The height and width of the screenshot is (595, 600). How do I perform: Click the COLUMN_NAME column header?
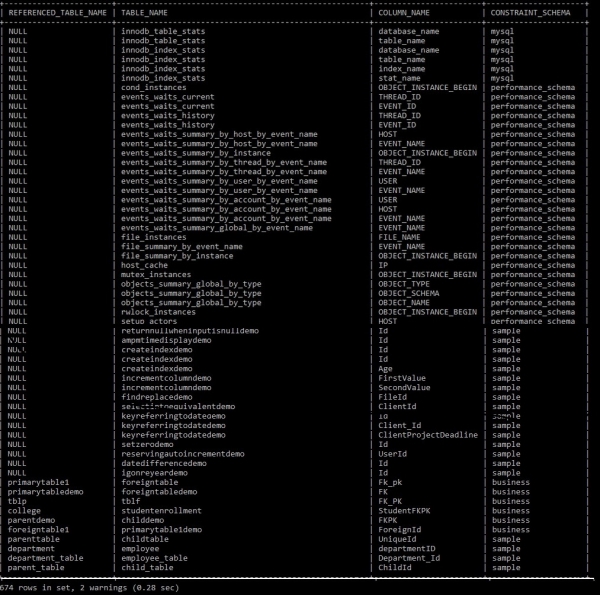pyautogui.click(x=404, y=13)
